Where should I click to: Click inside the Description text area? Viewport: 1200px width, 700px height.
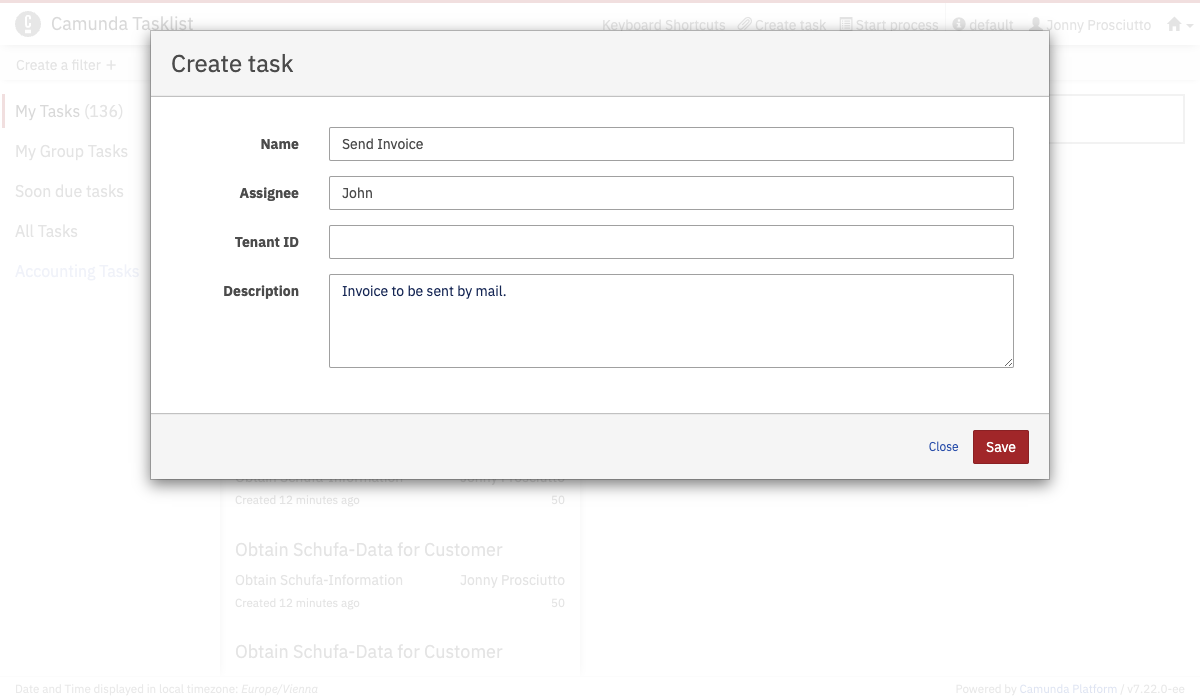(x=670, y=320)
